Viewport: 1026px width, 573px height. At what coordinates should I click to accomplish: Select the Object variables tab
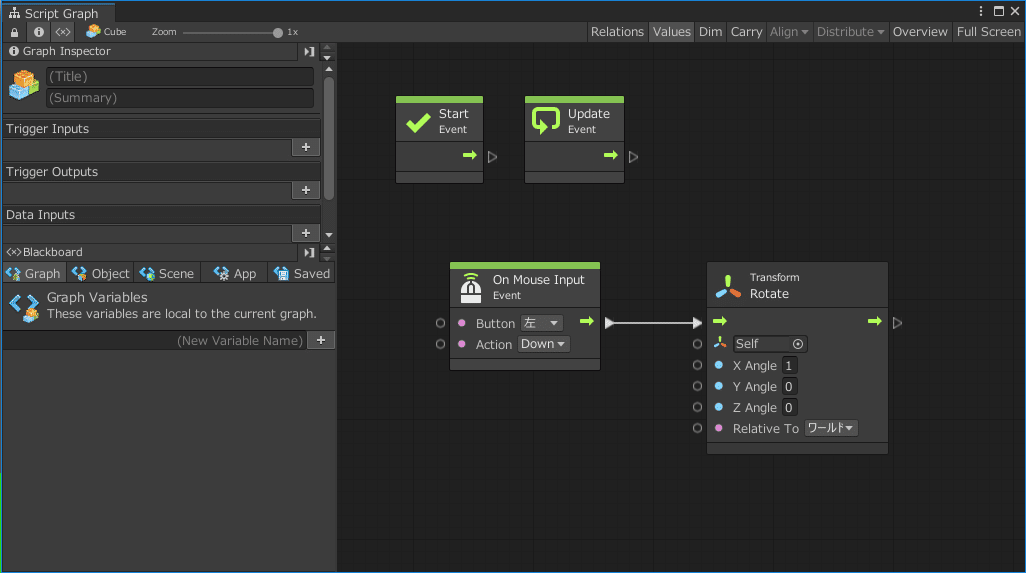click(x=101, y=273)
